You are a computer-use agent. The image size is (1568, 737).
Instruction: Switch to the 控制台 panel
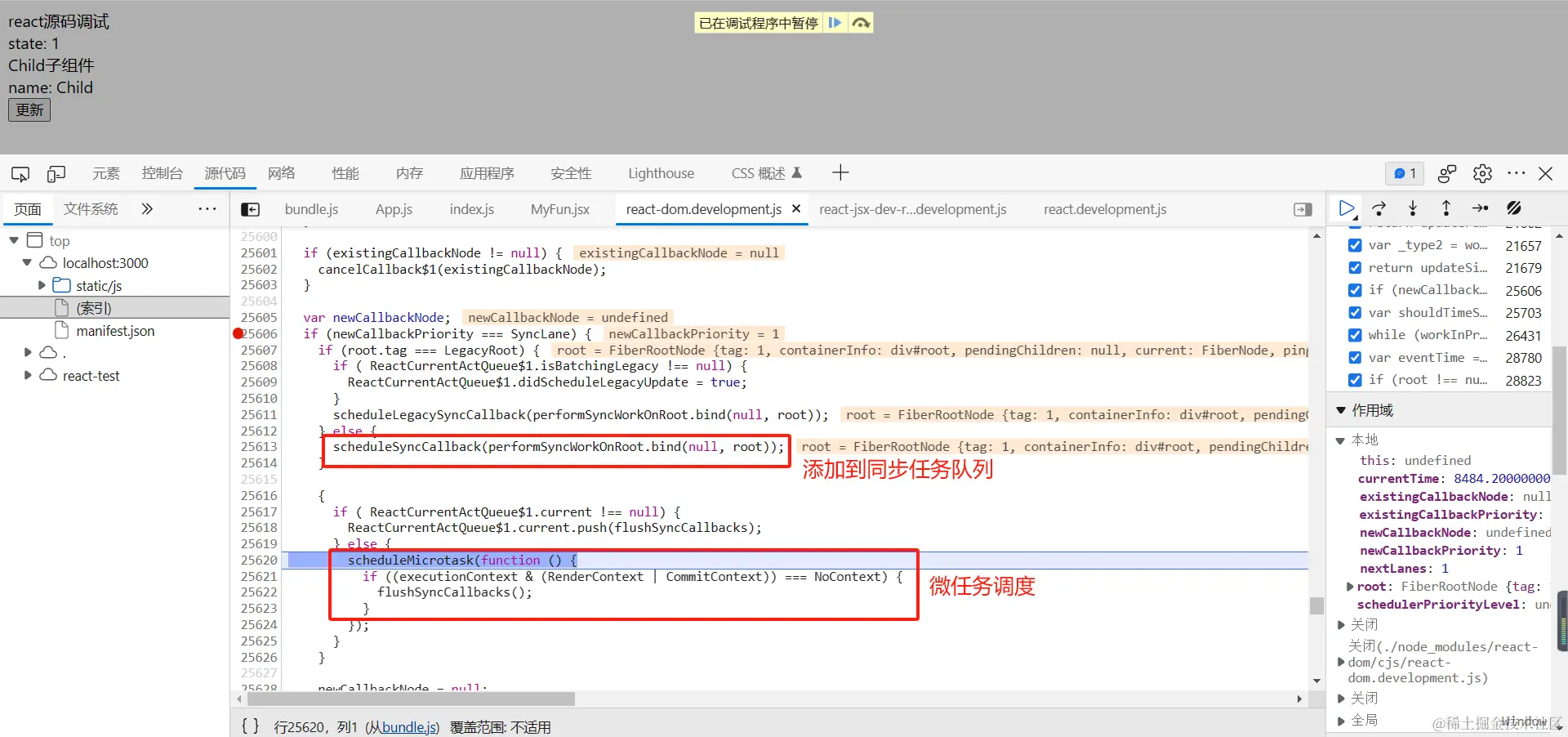coord(162,173)
